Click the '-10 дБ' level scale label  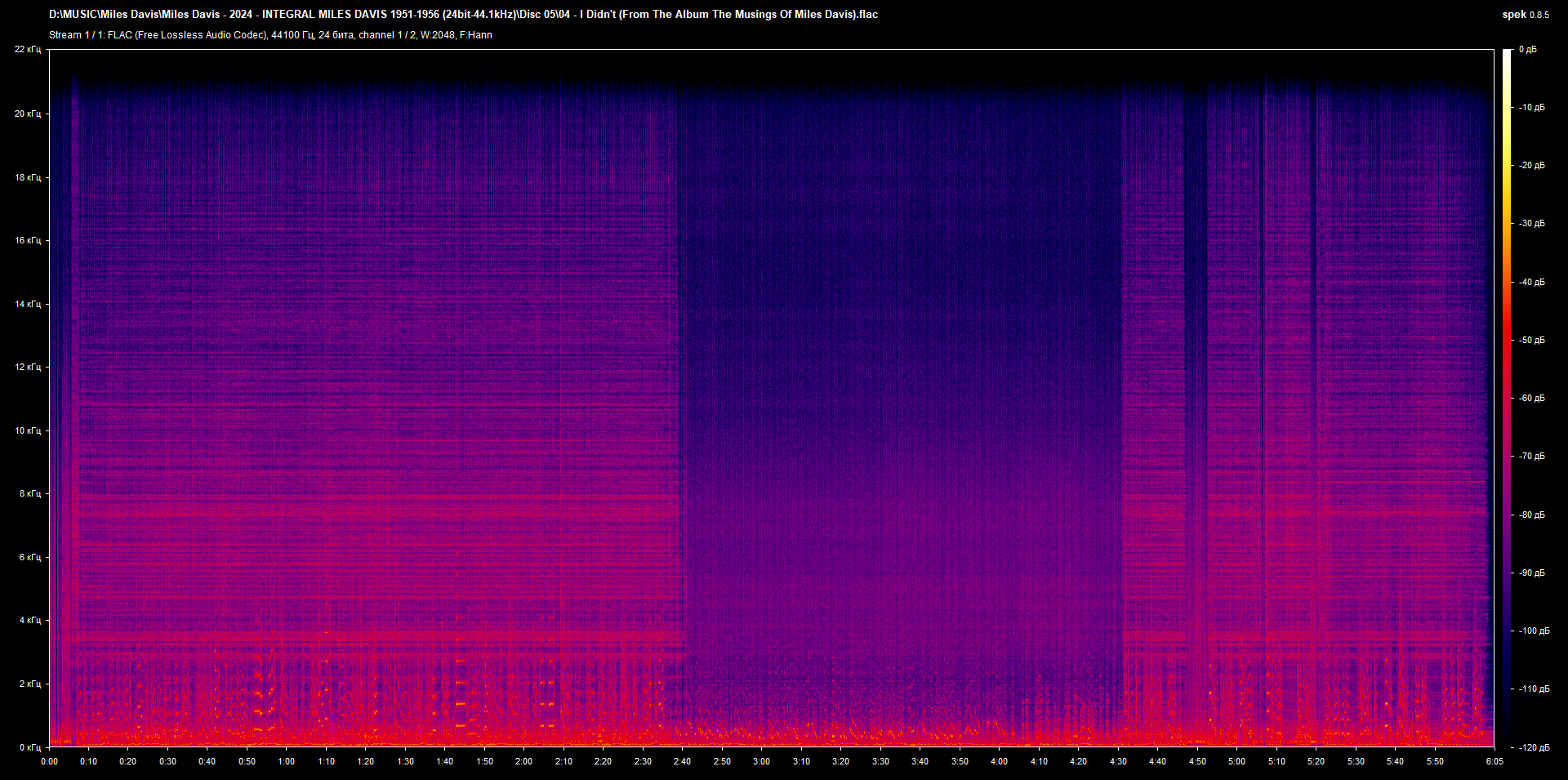(x=1531, y=108)
